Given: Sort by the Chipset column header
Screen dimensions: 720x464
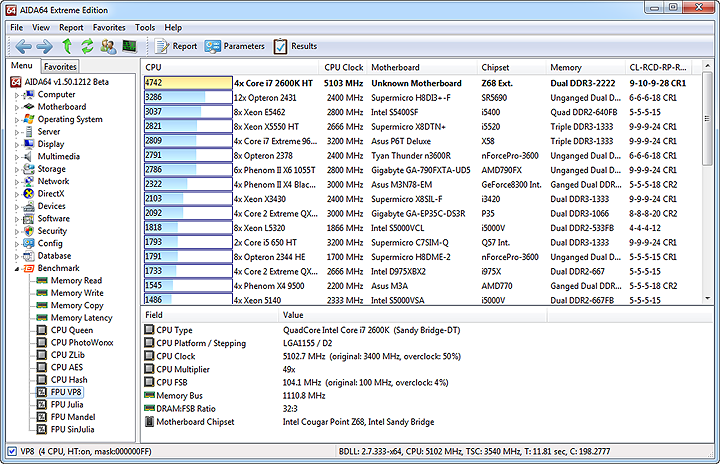Looking at the screenshot, I should click(512, 68).
